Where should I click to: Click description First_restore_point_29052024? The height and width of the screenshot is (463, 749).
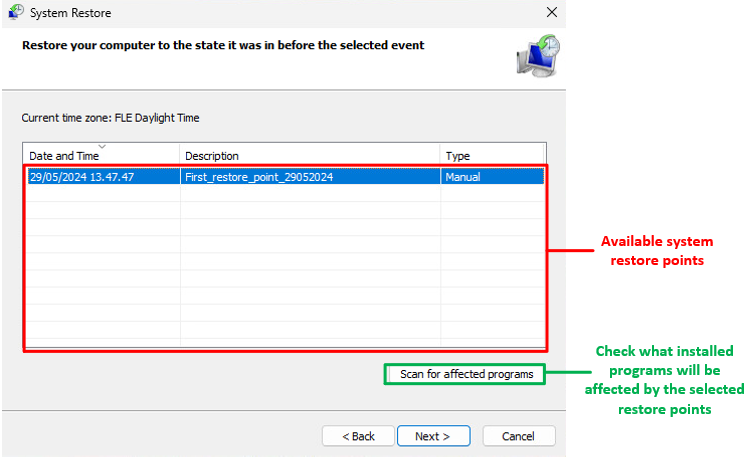[x=259, y=177]
